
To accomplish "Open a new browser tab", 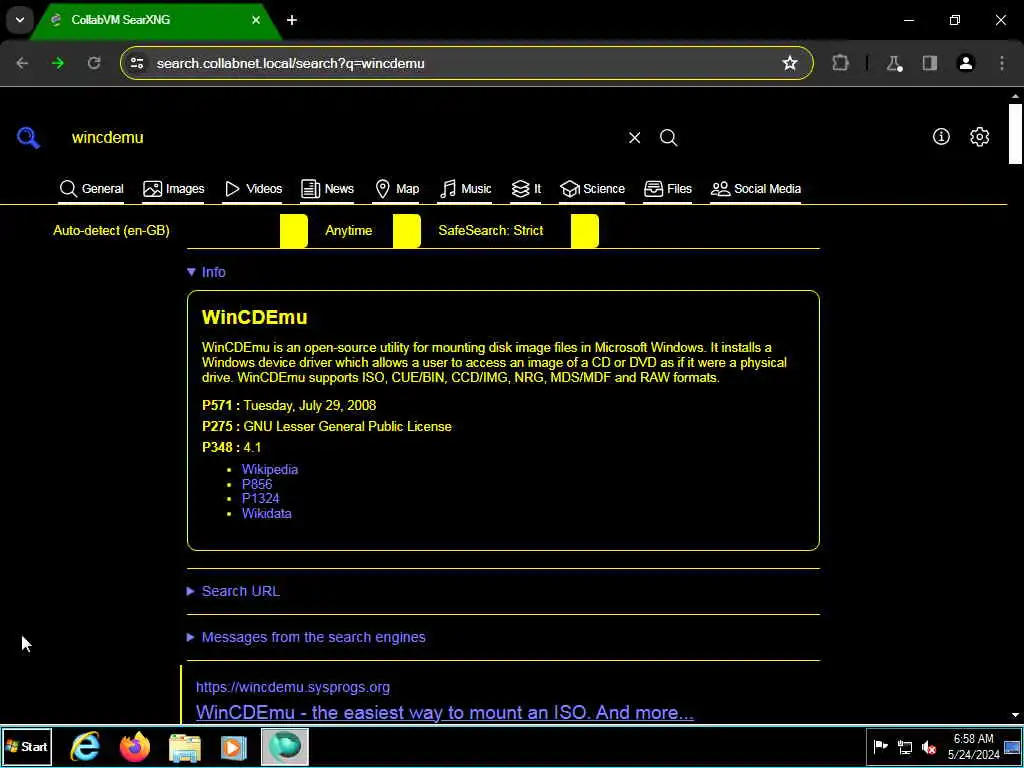I will pyautogui.click(x=292, y=20).
